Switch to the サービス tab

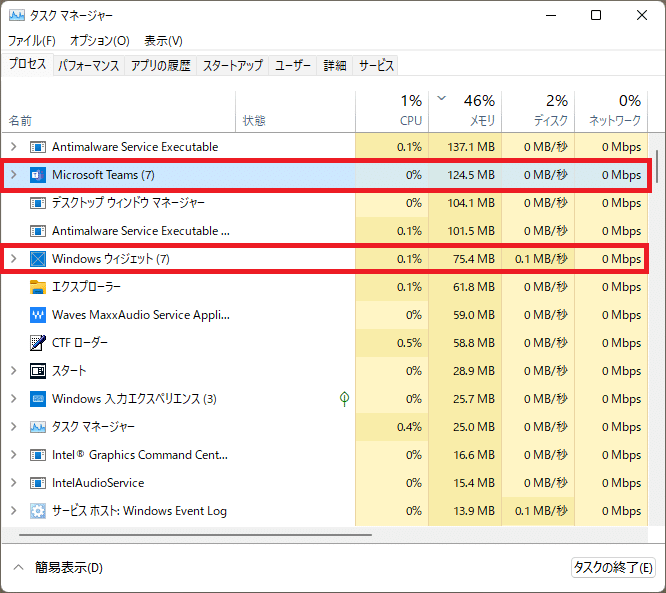point(376,65)
